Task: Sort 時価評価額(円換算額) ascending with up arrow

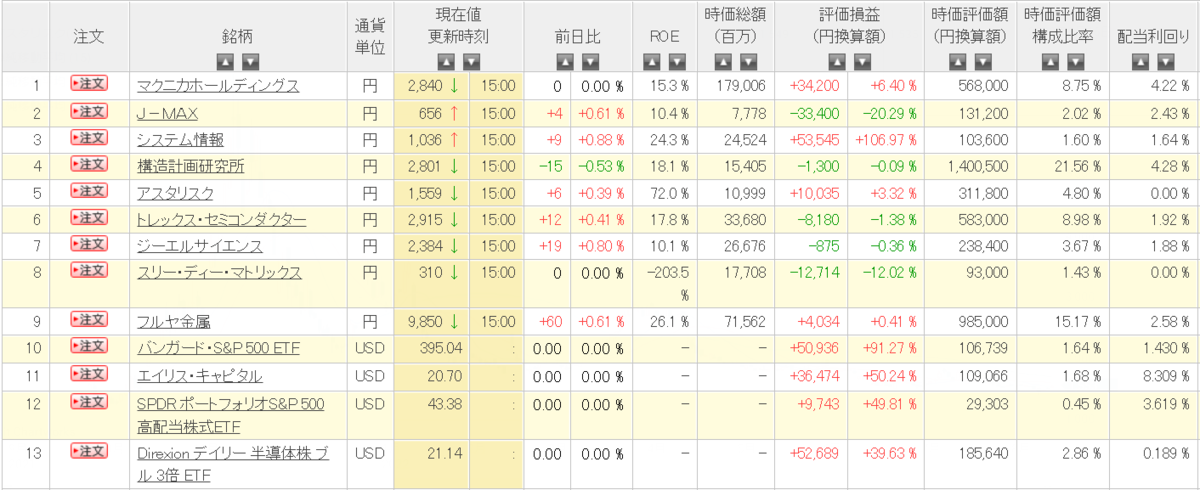Action: pos(957,61)
